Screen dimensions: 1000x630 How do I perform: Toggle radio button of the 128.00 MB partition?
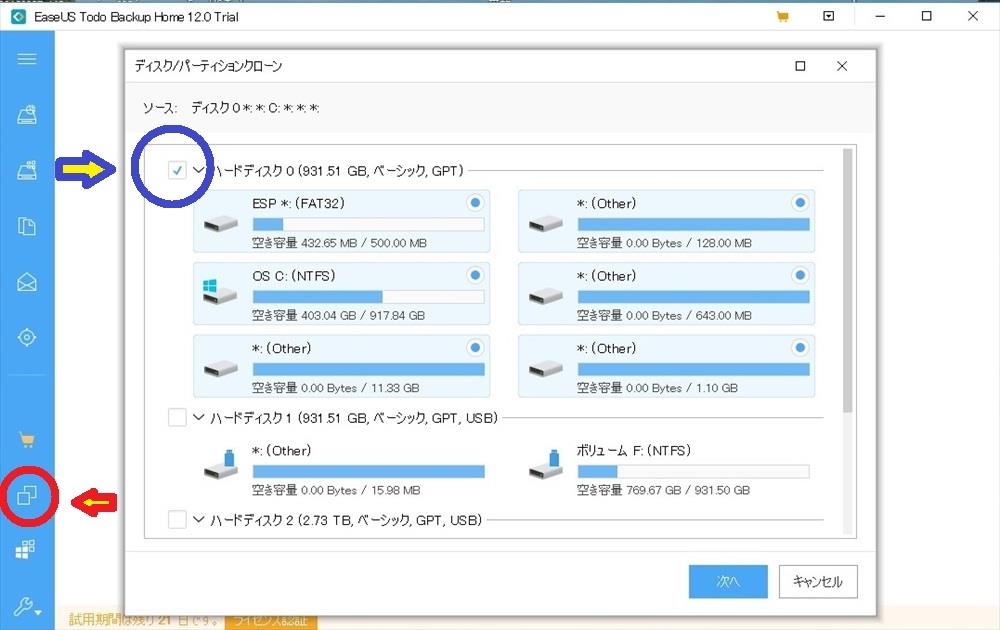(x=800, y=203)
